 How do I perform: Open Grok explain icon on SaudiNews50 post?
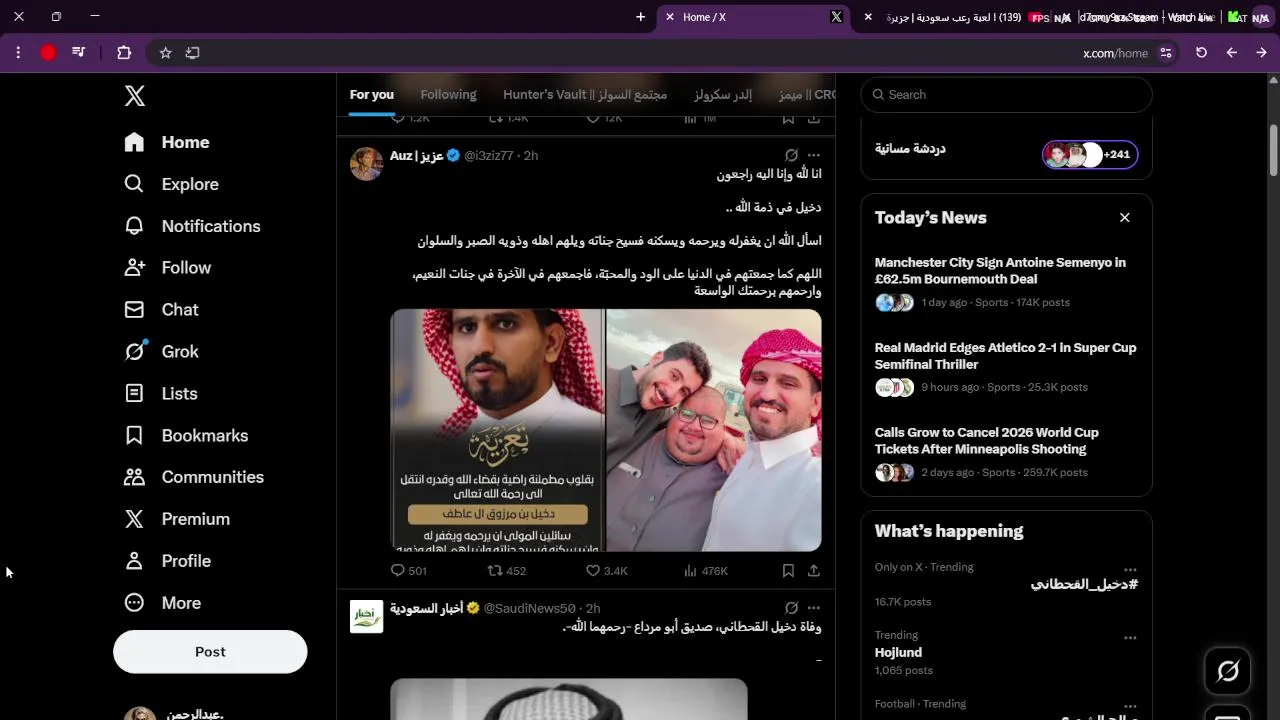[791, 608]
